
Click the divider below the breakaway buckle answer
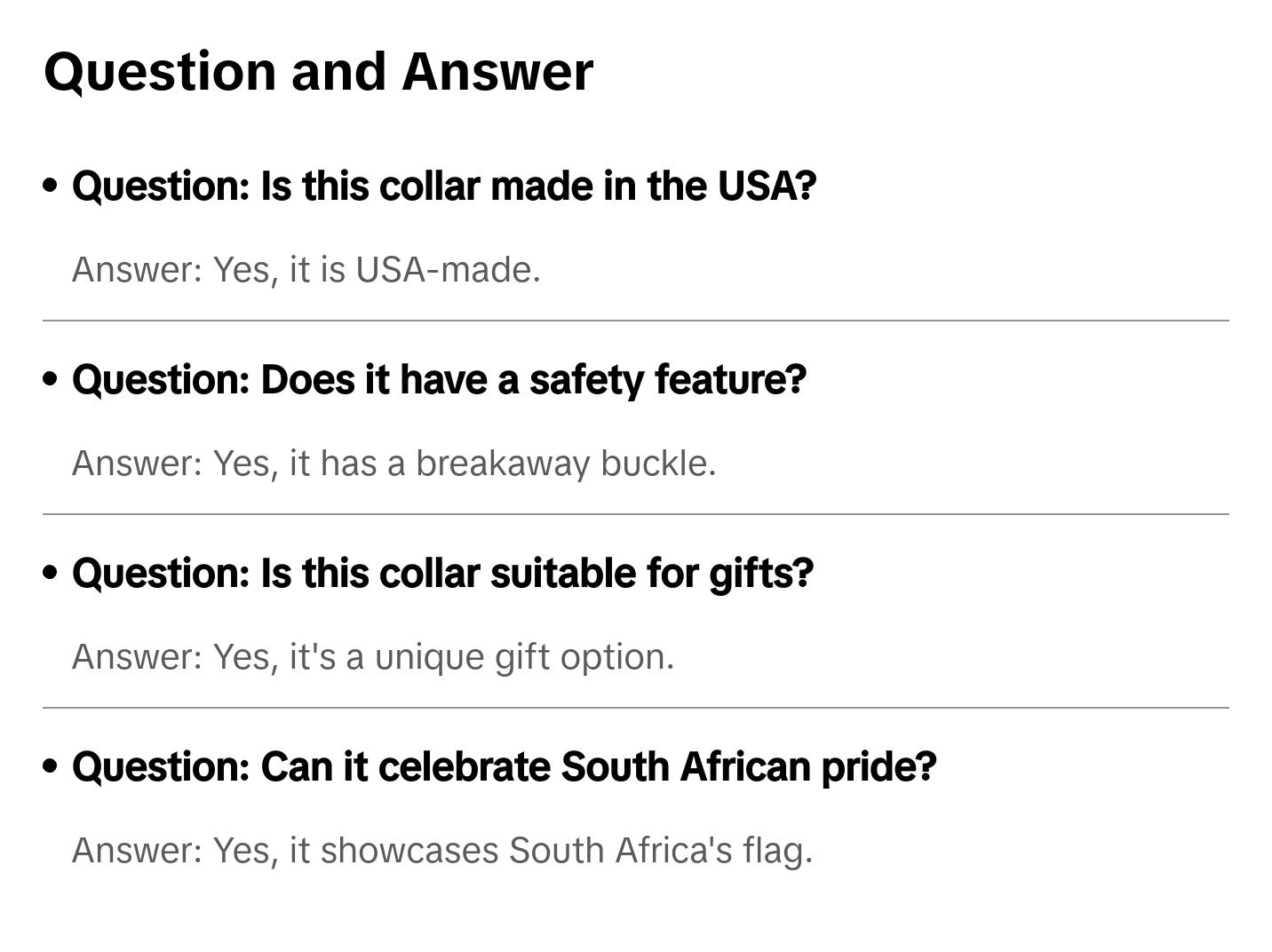click(636, 514)
